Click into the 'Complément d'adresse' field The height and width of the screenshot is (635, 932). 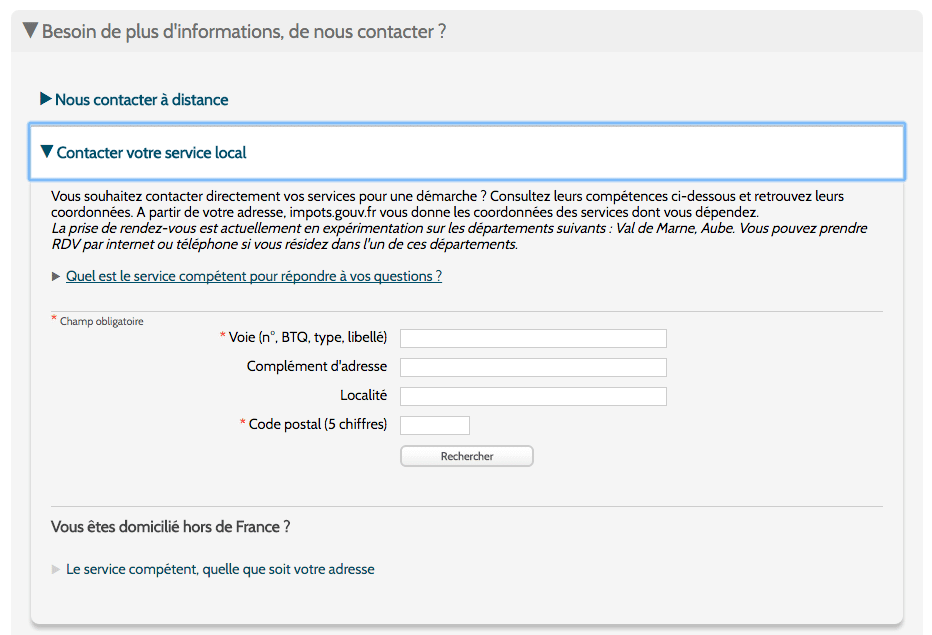click(533, 367)
